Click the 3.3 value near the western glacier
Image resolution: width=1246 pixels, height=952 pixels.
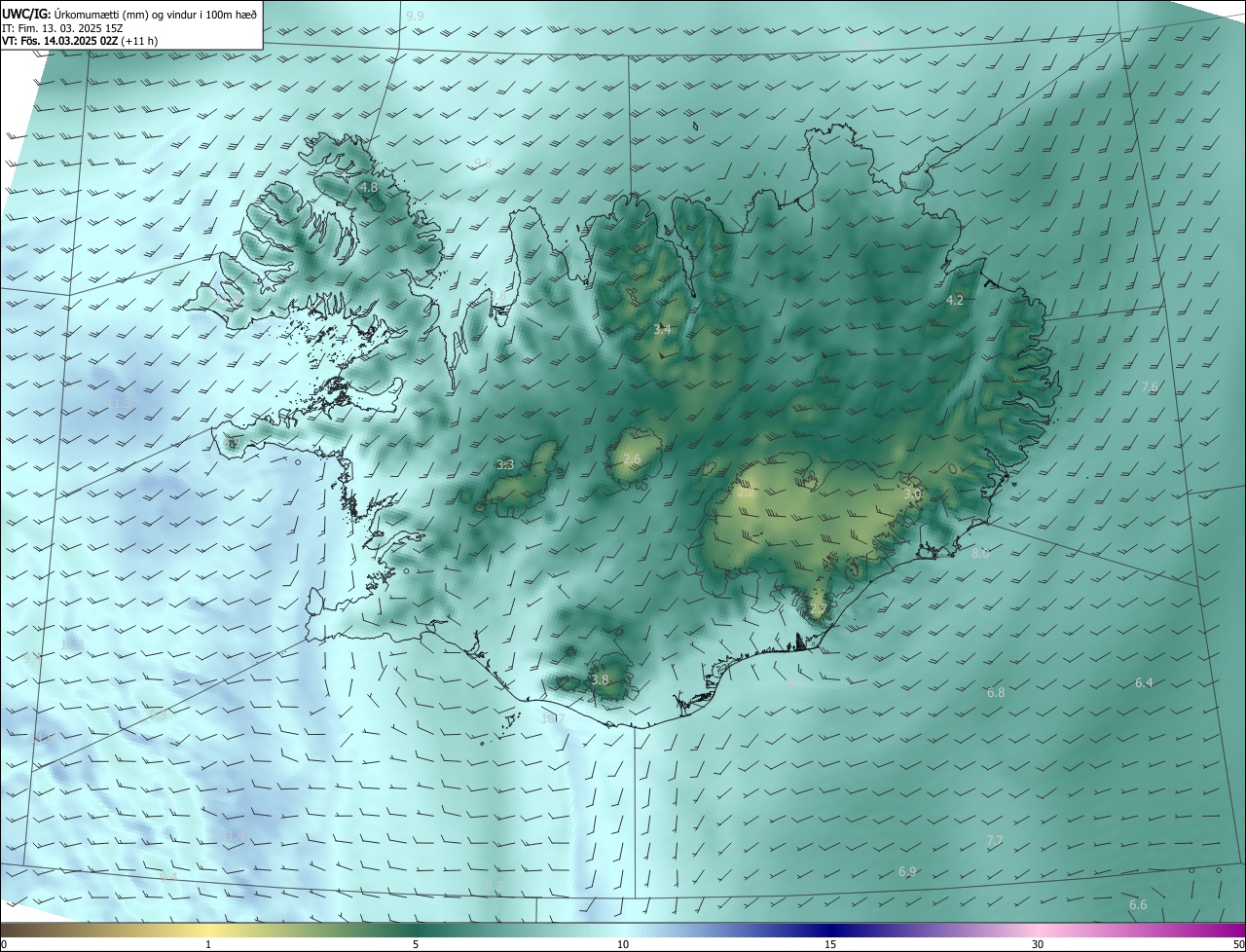coord(505,465)
